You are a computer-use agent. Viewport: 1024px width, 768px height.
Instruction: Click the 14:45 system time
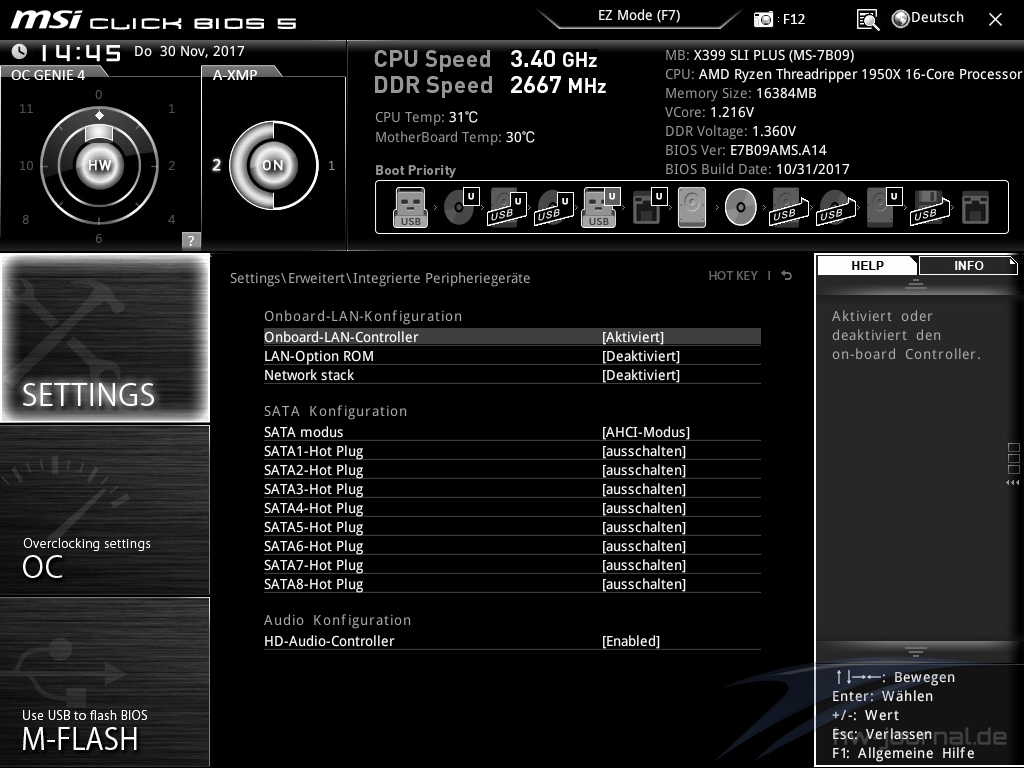pyautogui.click(x=80, y=52)
